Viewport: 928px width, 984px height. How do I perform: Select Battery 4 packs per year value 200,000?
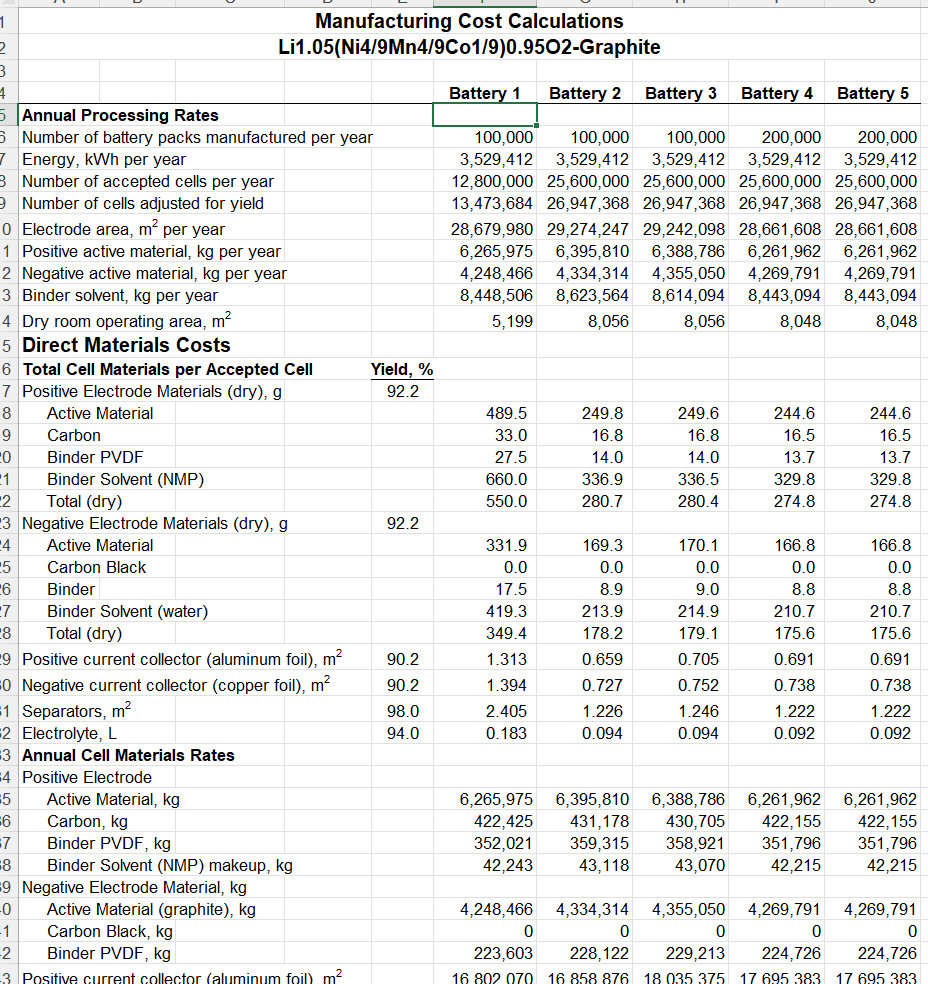pos(791,137)
